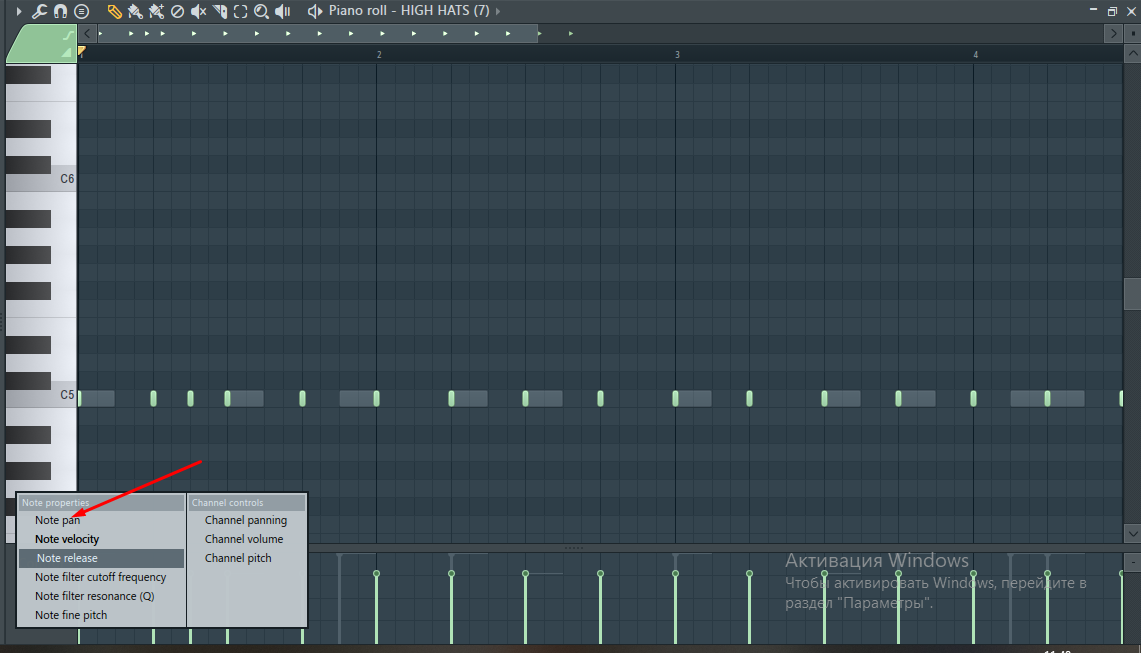Click the C5 piano key

[x=41, y=395]
